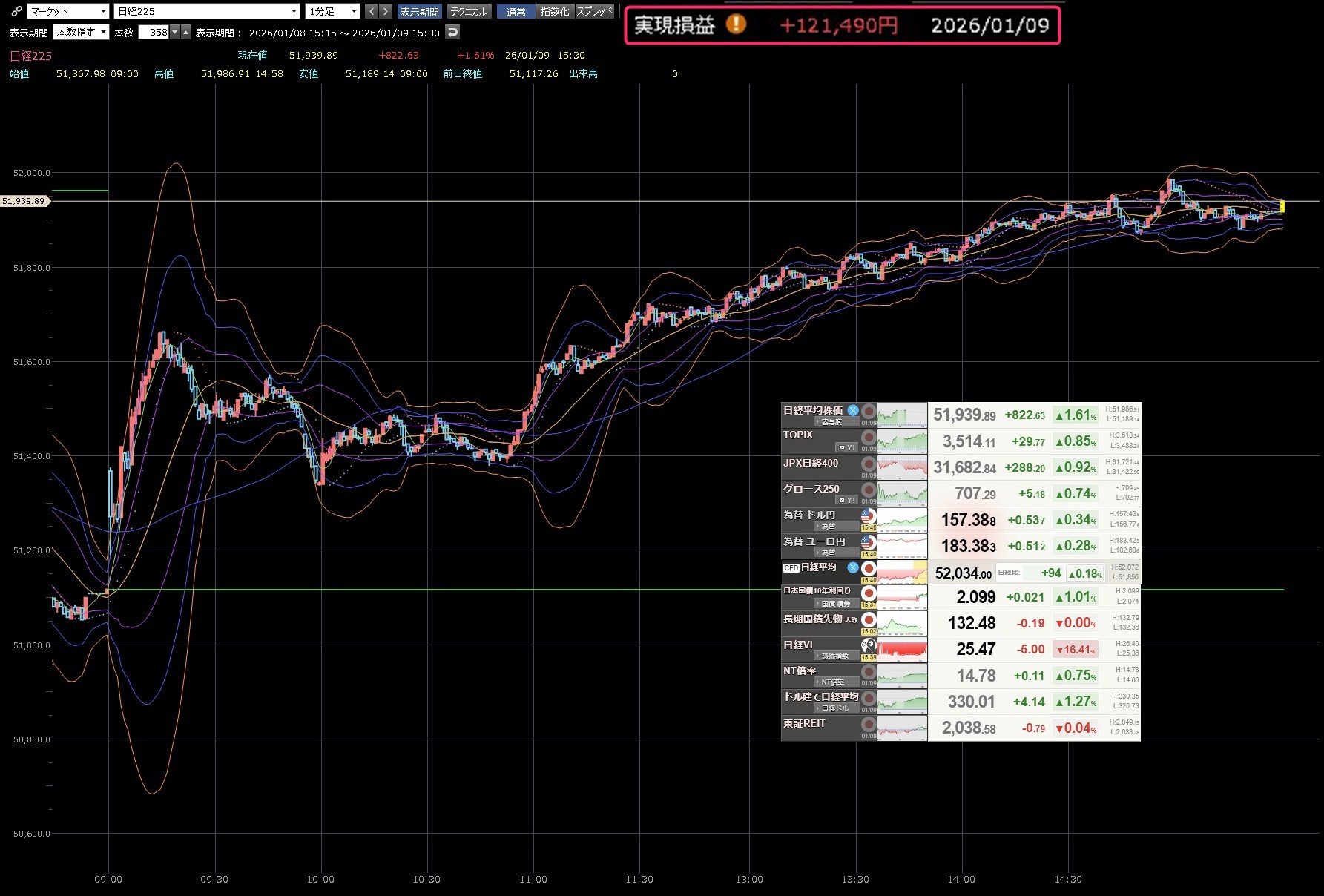Image resolution: width=1324 pixels, height=896 pixels.
Task: Toggle the 通常 chart display mode
Action: click(516, 11)
